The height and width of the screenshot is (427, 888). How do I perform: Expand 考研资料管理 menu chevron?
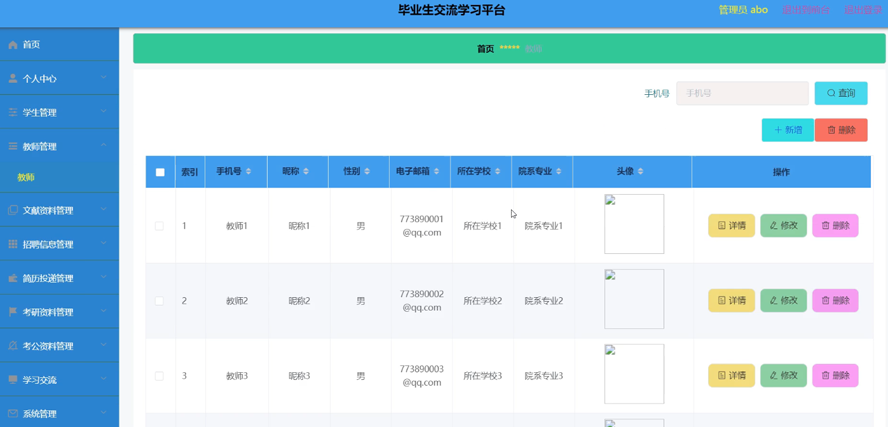[x=104, y=311]
